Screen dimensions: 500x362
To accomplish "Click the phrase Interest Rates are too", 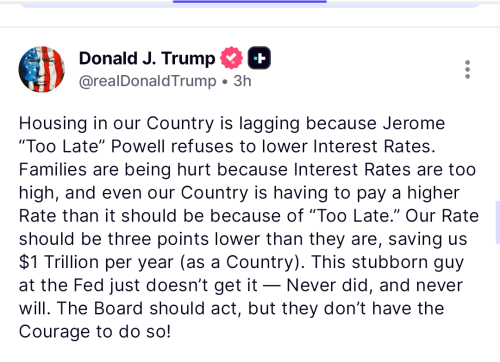I will tap(385, 170).
